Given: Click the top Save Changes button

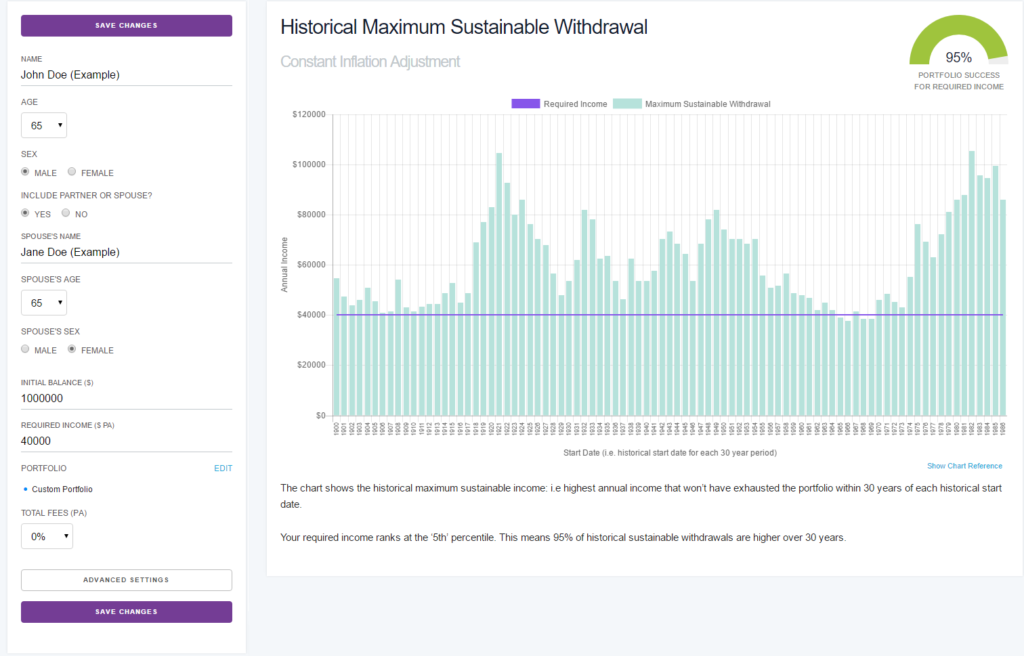Looking at the screenshot, I should 126,25.
